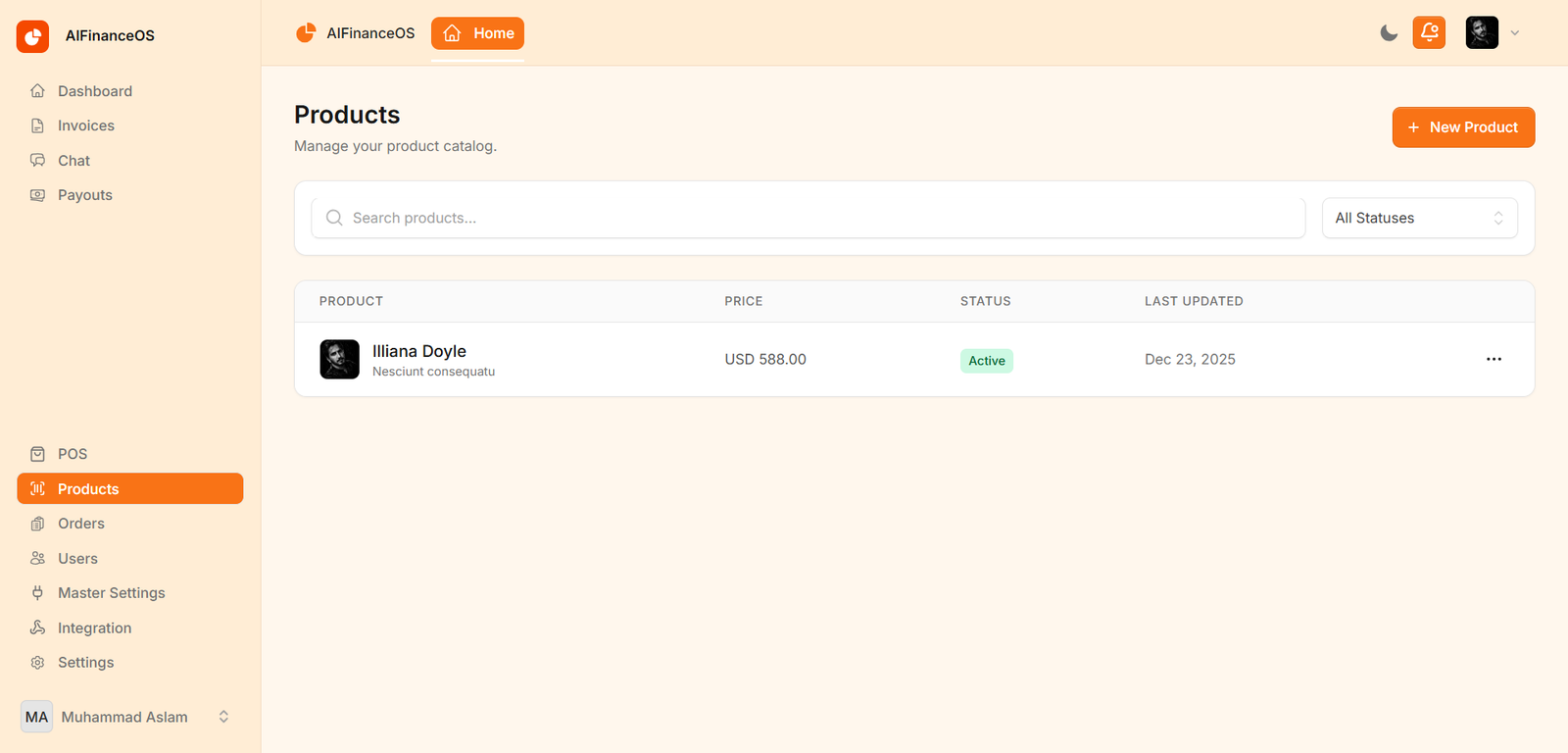
Task: Click the Users people icon
Action: click(37, 558)
